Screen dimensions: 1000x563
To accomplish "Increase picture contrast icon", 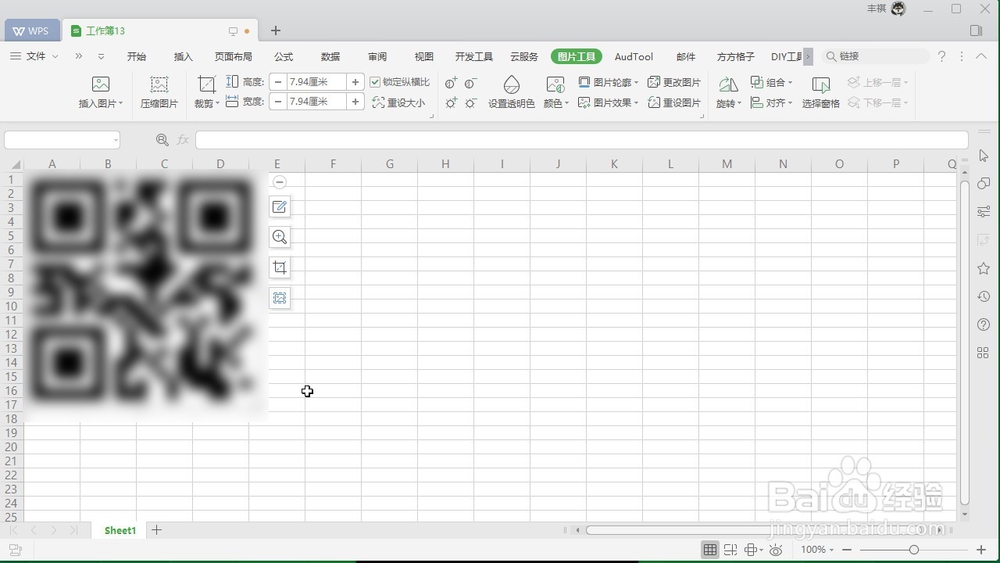I will (451, 83).
